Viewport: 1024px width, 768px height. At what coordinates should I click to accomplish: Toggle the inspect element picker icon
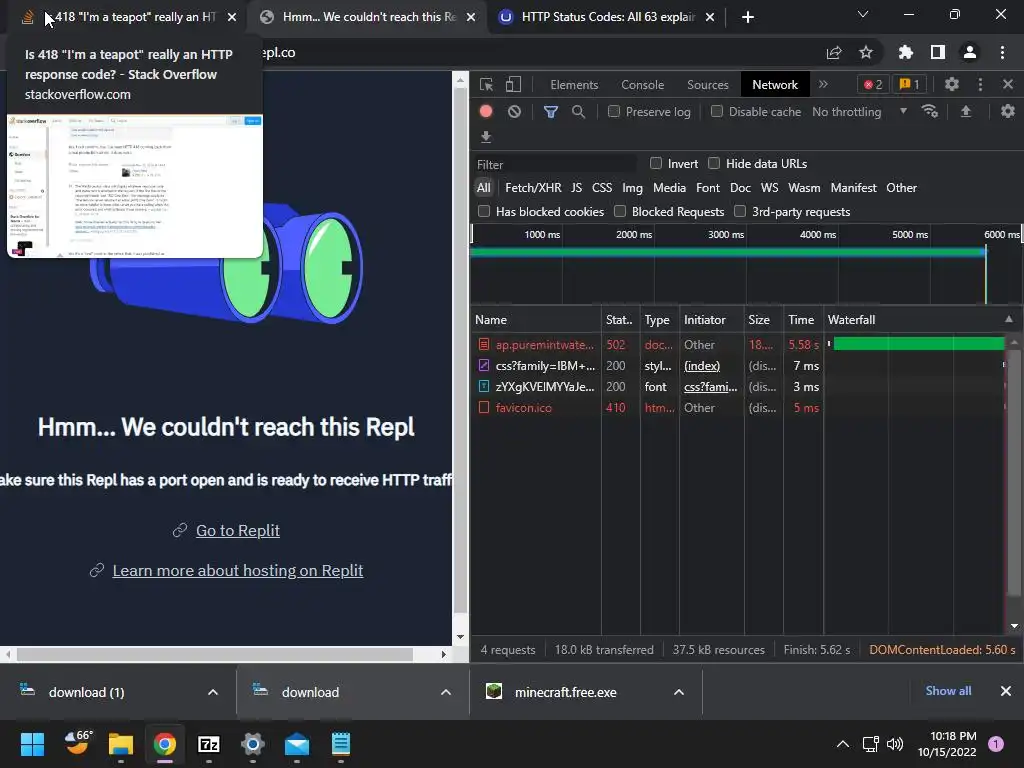tap(486, 84)
